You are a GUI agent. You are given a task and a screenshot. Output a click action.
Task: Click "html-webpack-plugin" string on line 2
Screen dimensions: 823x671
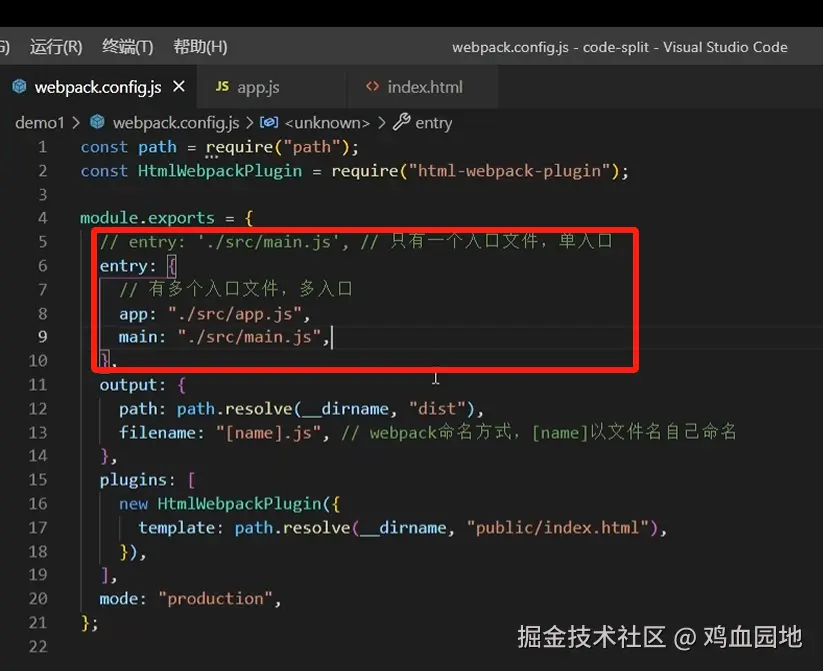click(509, 171)
